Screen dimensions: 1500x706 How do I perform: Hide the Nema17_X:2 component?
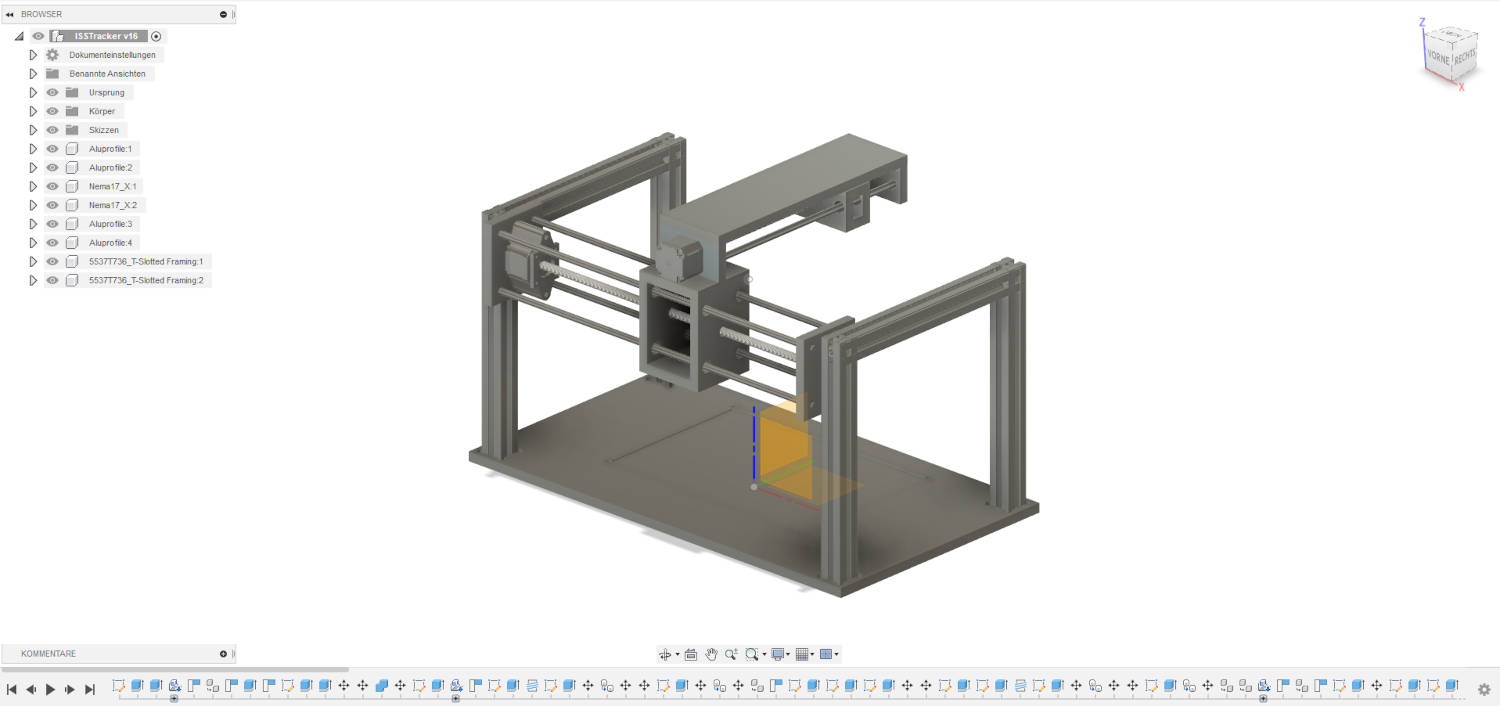(52, 205)
